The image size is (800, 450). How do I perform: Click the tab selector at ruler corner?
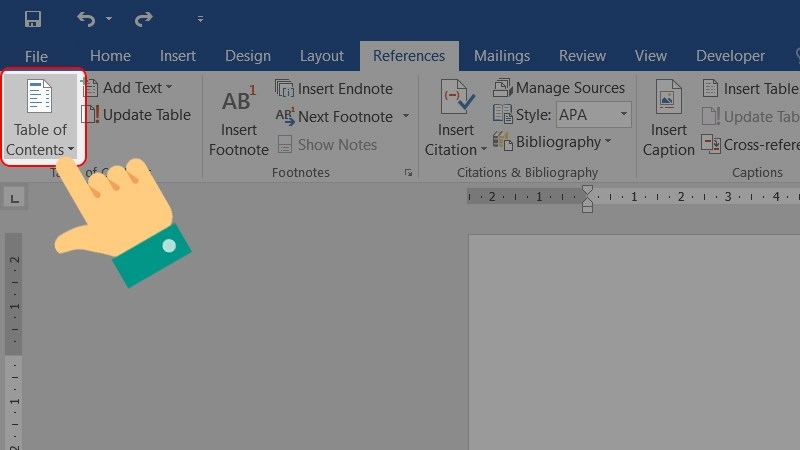tap(14, 199)
